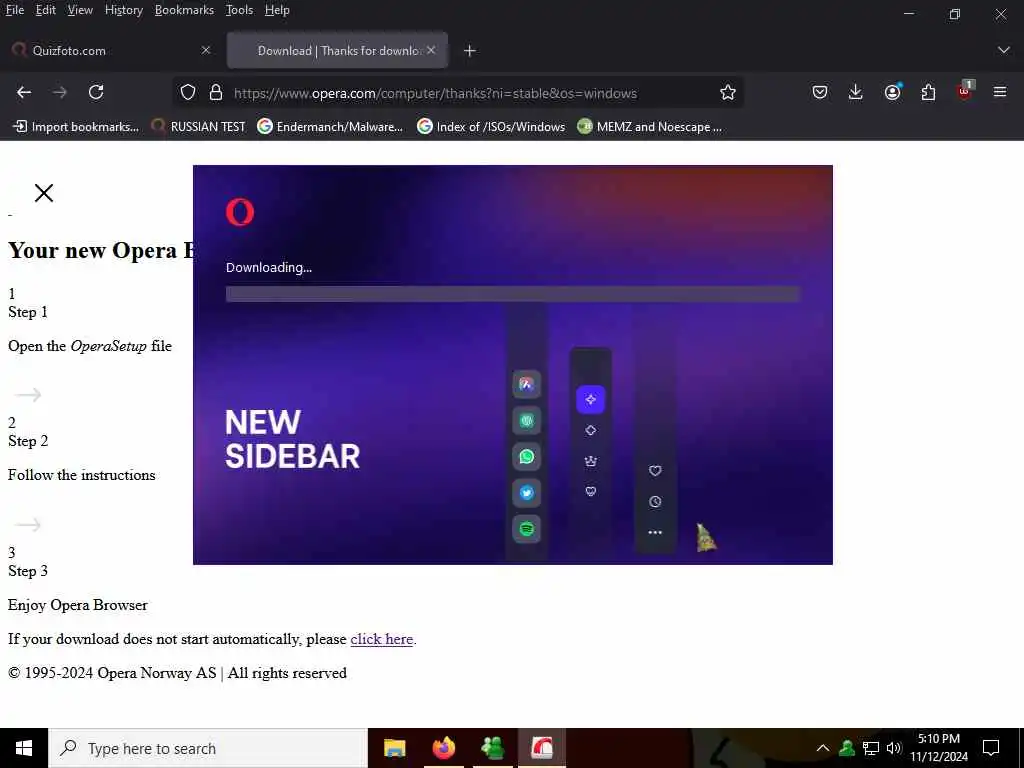Open the Pocket save icon
1024x768 pixels.
[820, 93]
